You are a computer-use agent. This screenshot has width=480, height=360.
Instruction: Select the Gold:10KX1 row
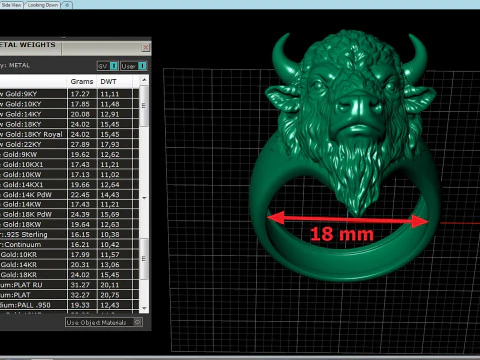coord(69,164)
